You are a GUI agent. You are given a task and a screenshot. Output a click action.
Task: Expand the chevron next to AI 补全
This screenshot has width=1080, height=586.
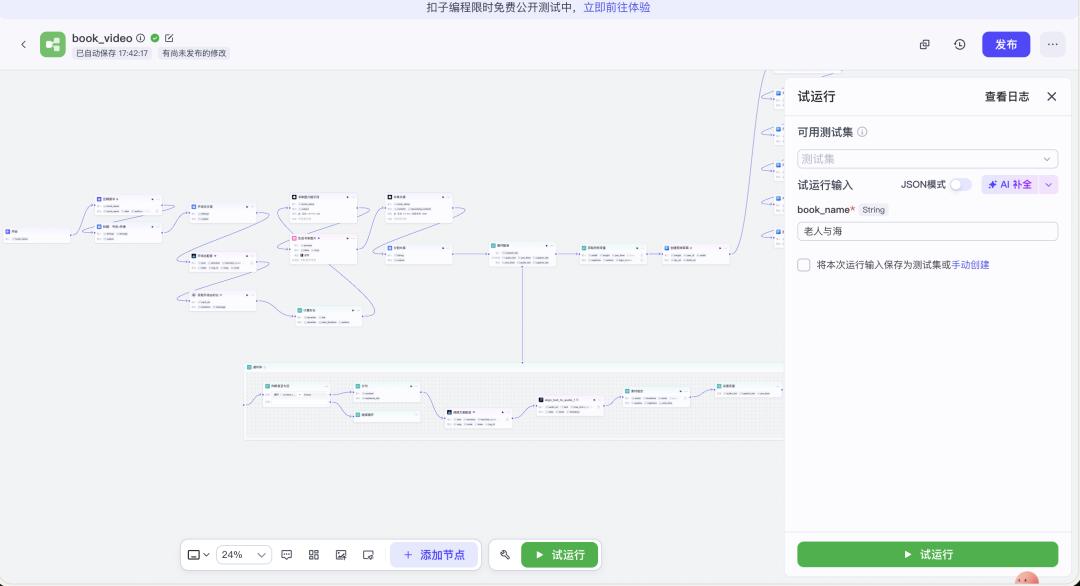click(x=1047, y=184)
